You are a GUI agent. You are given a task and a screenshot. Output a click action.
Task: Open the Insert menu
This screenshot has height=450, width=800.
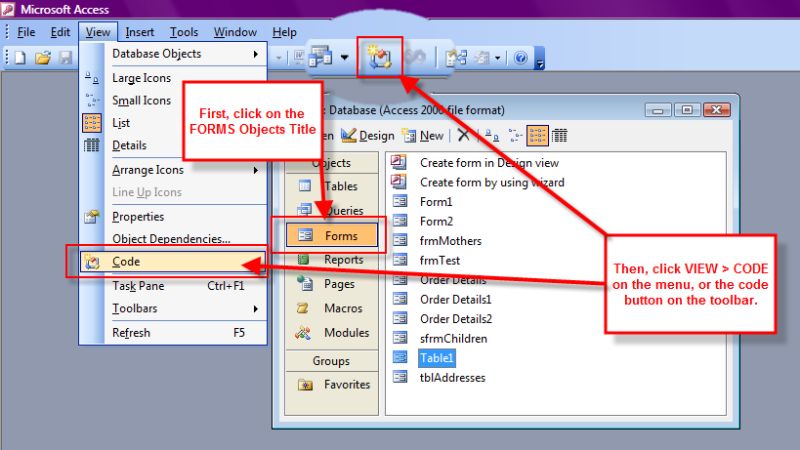[139, 32]
